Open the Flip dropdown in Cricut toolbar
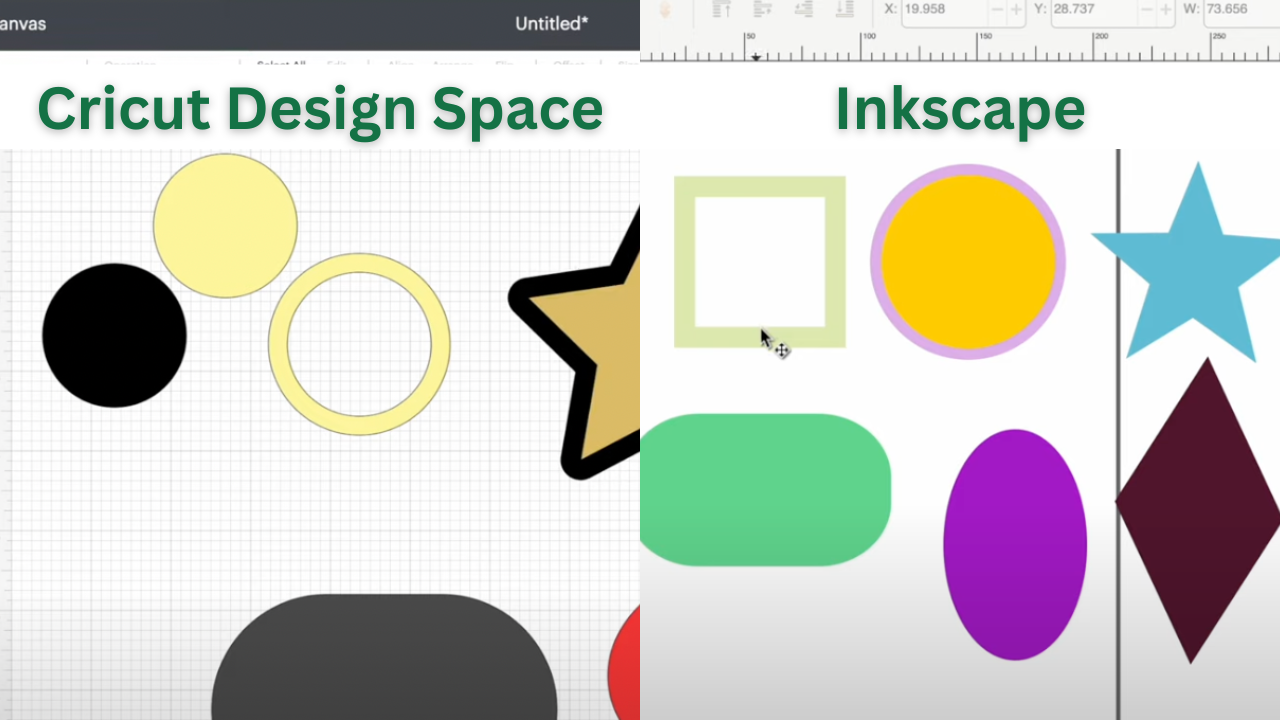 [x=504, y=62]
